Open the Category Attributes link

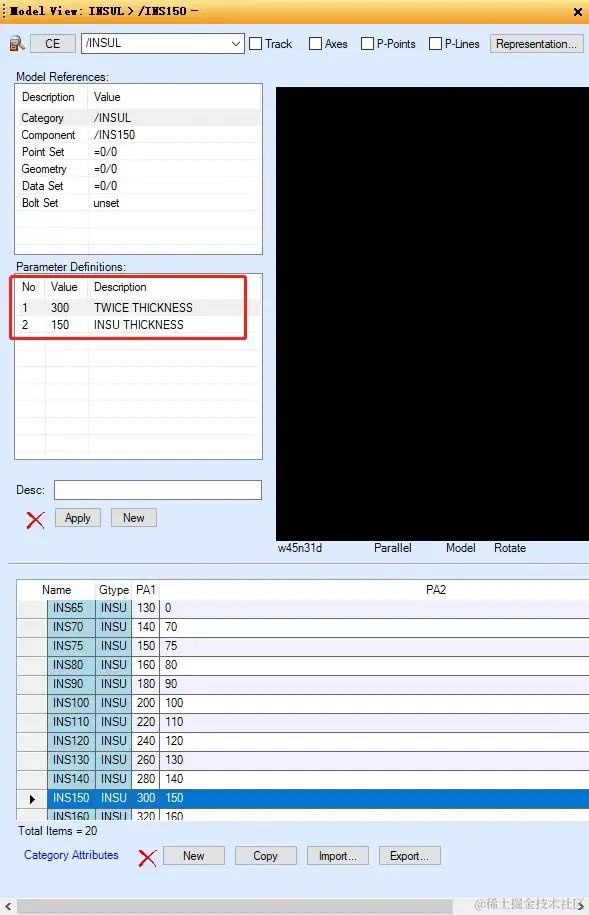71,855
